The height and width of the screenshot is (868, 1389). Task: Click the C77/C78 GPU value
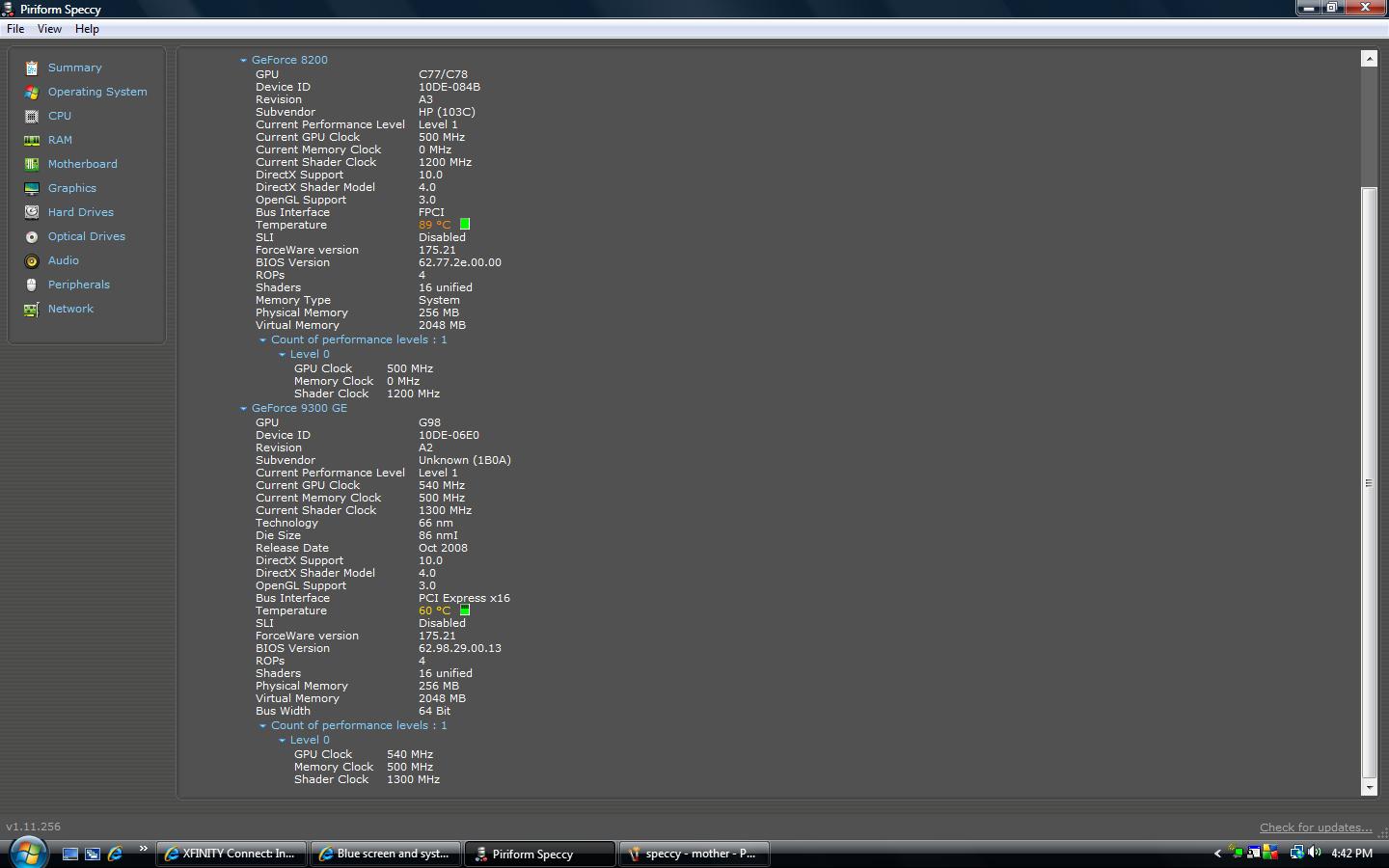[443, 74]
